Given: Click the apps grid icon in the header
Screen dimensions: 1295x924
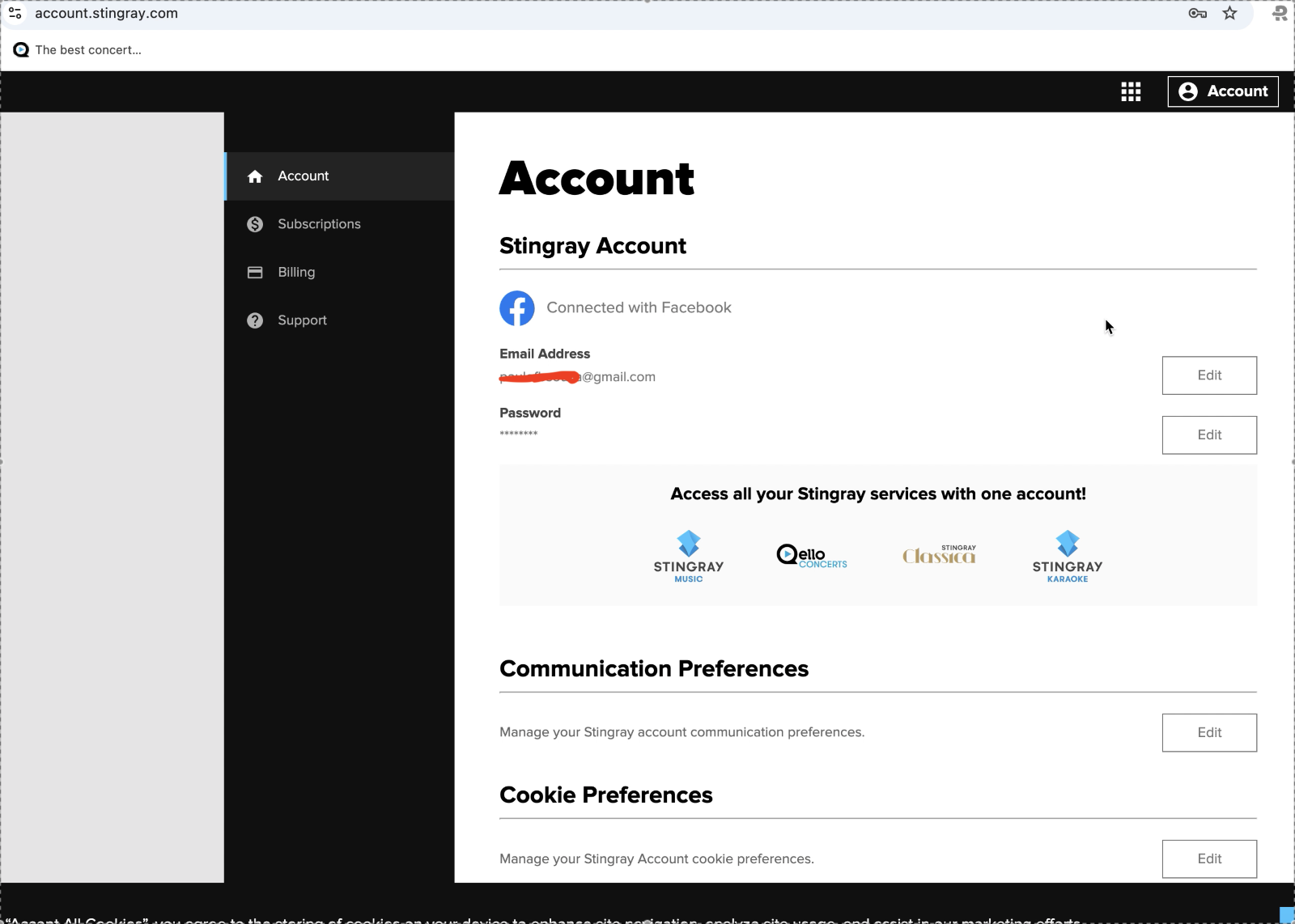Looking at the screenshot, I should tap(1131, 91).
